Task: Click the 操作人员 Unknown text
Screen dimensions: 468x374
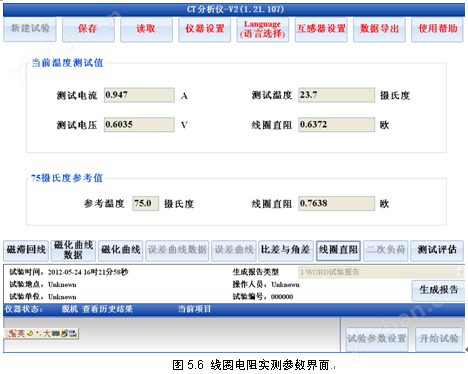Action: pos(266,285)
